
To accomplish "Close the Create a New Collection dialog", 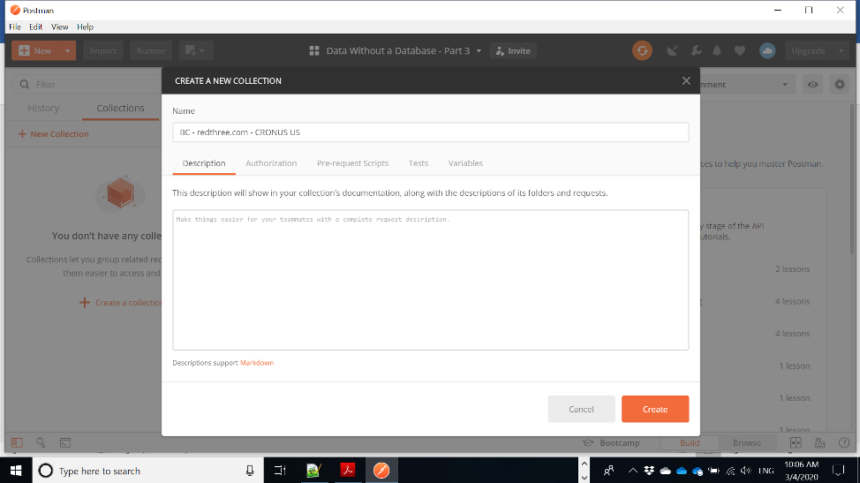I will click(x=686, y=81).
